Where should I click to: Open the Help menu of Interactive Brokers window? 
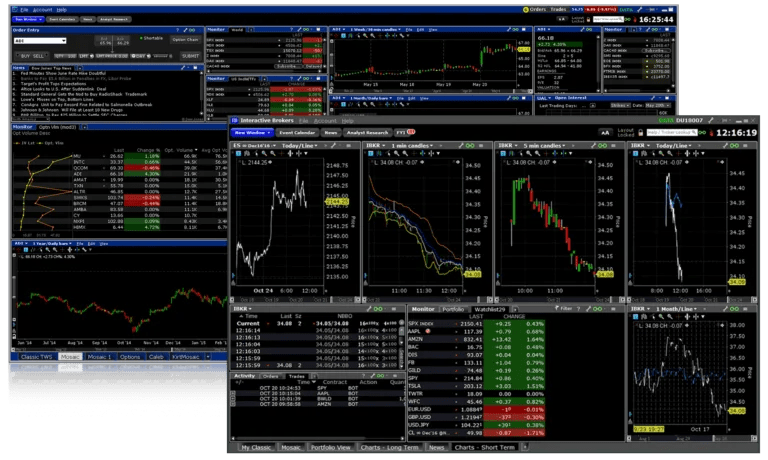(348, 121)
